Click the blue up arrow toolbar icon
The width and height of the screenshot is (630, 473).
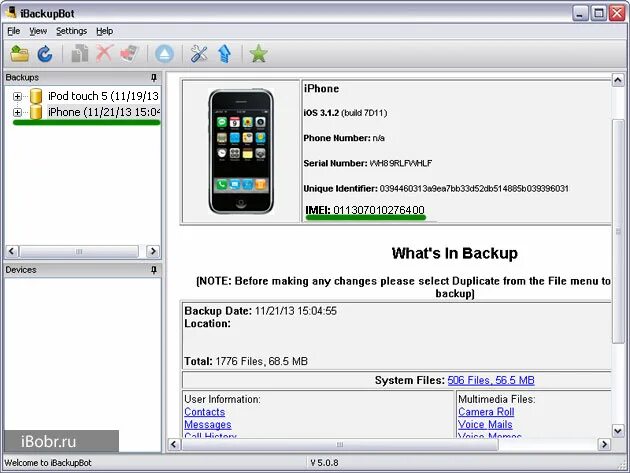224,53
